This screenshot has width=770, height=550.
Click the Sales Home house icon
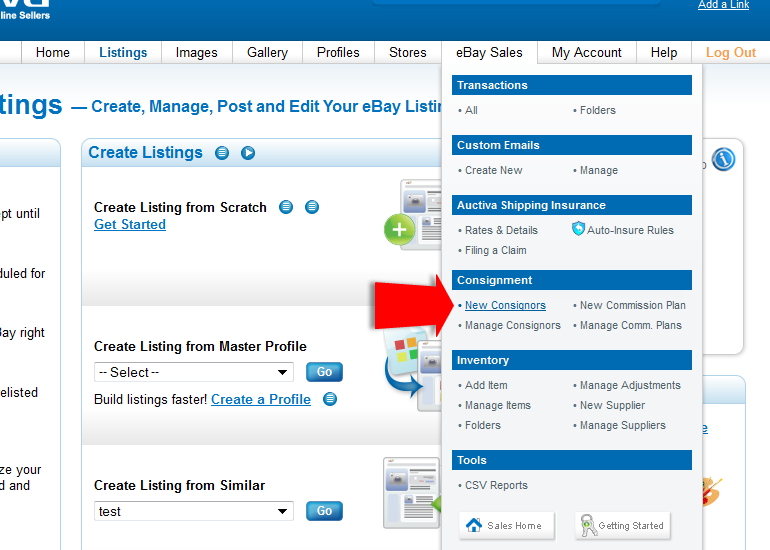(x=474, y=525)
